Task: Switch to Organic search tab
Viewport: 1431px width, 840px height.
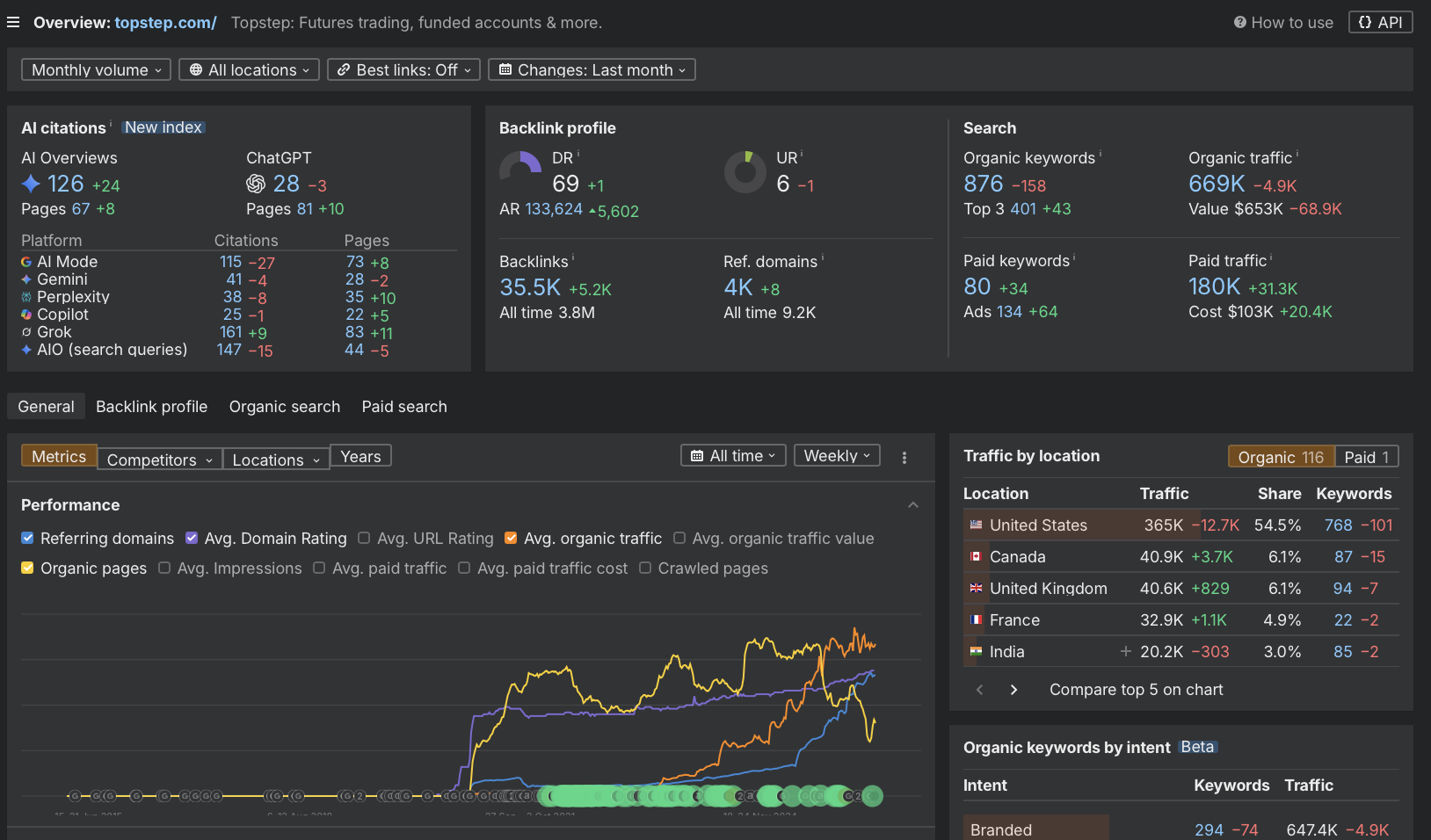Action: 285,406
